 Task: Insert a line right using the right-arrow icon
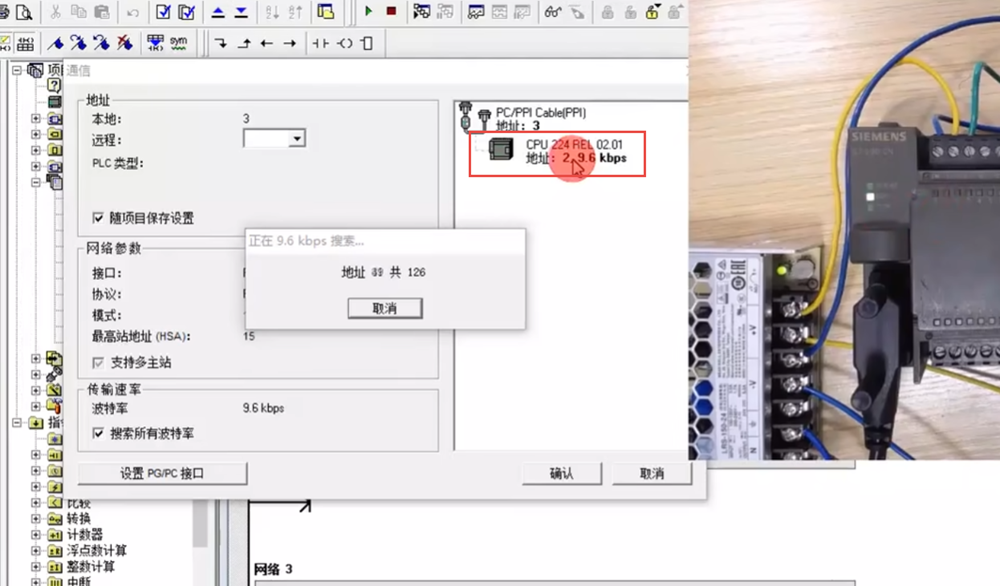tap(290, 43)
